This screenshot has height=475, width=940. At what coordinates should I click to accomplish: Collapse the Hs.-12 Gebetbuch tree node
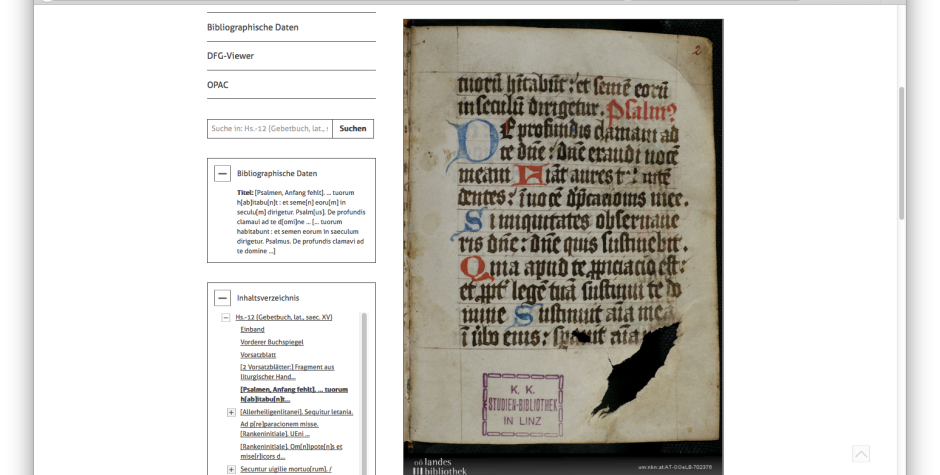pos(225,317)
